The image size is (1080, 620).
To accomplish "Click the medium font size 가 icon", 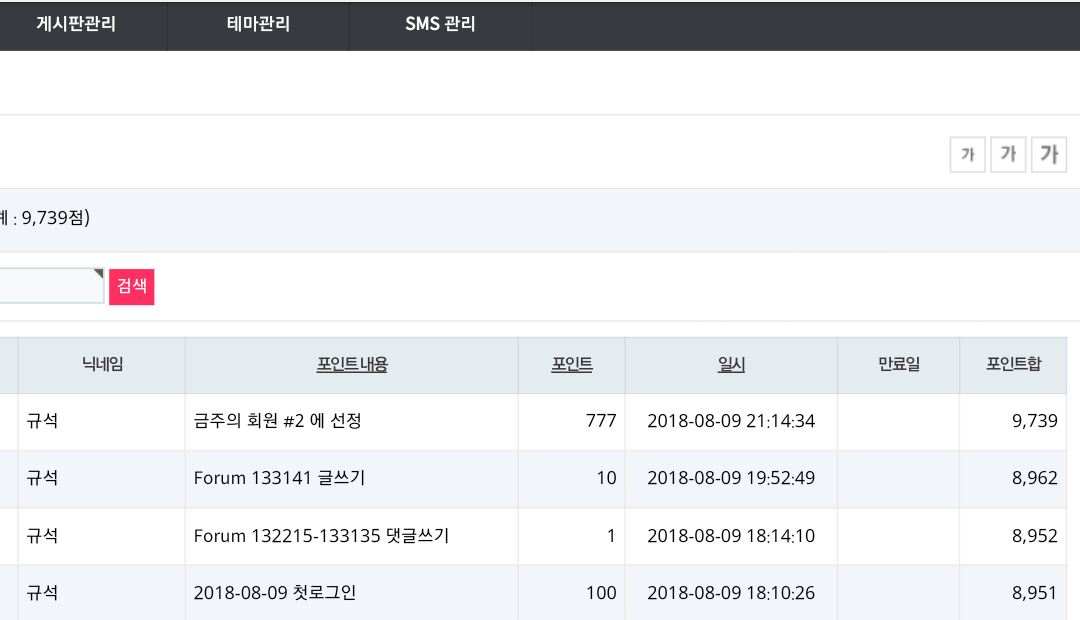I will [x=1008, y=154].
